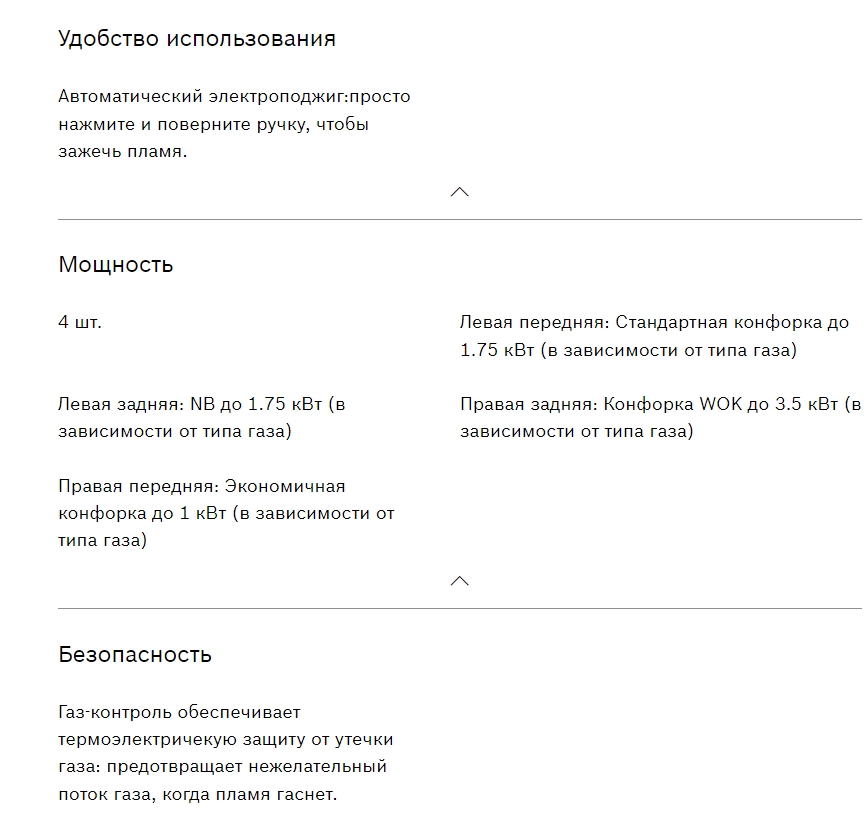Click the divider line above Мощность

tap(460, 219)
